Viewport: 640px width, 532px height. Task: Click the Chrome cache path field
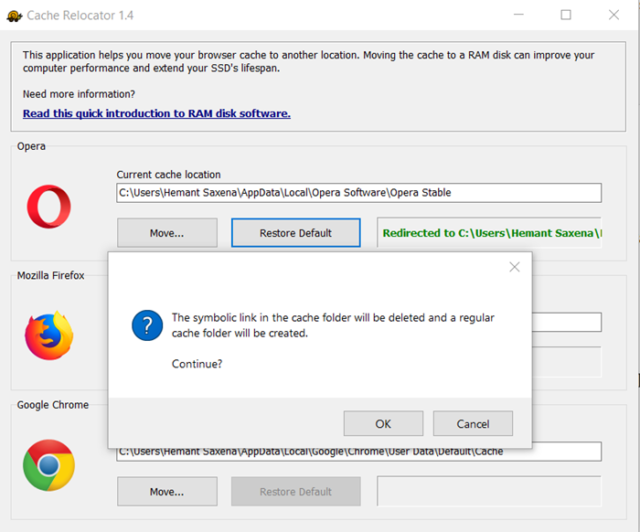(x=358, y=451)
